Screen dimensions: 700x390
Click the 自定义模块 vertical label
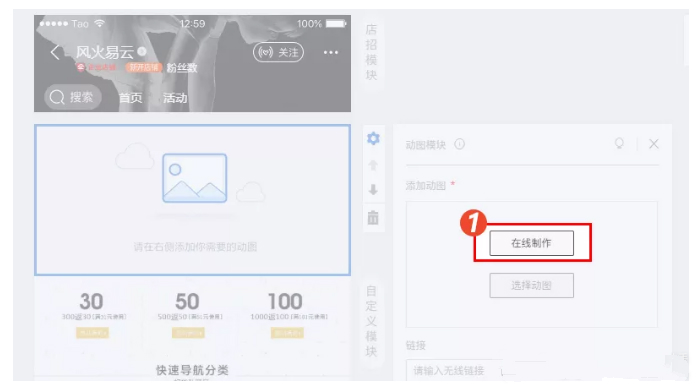pyautogui.click(x=371, y=321)
